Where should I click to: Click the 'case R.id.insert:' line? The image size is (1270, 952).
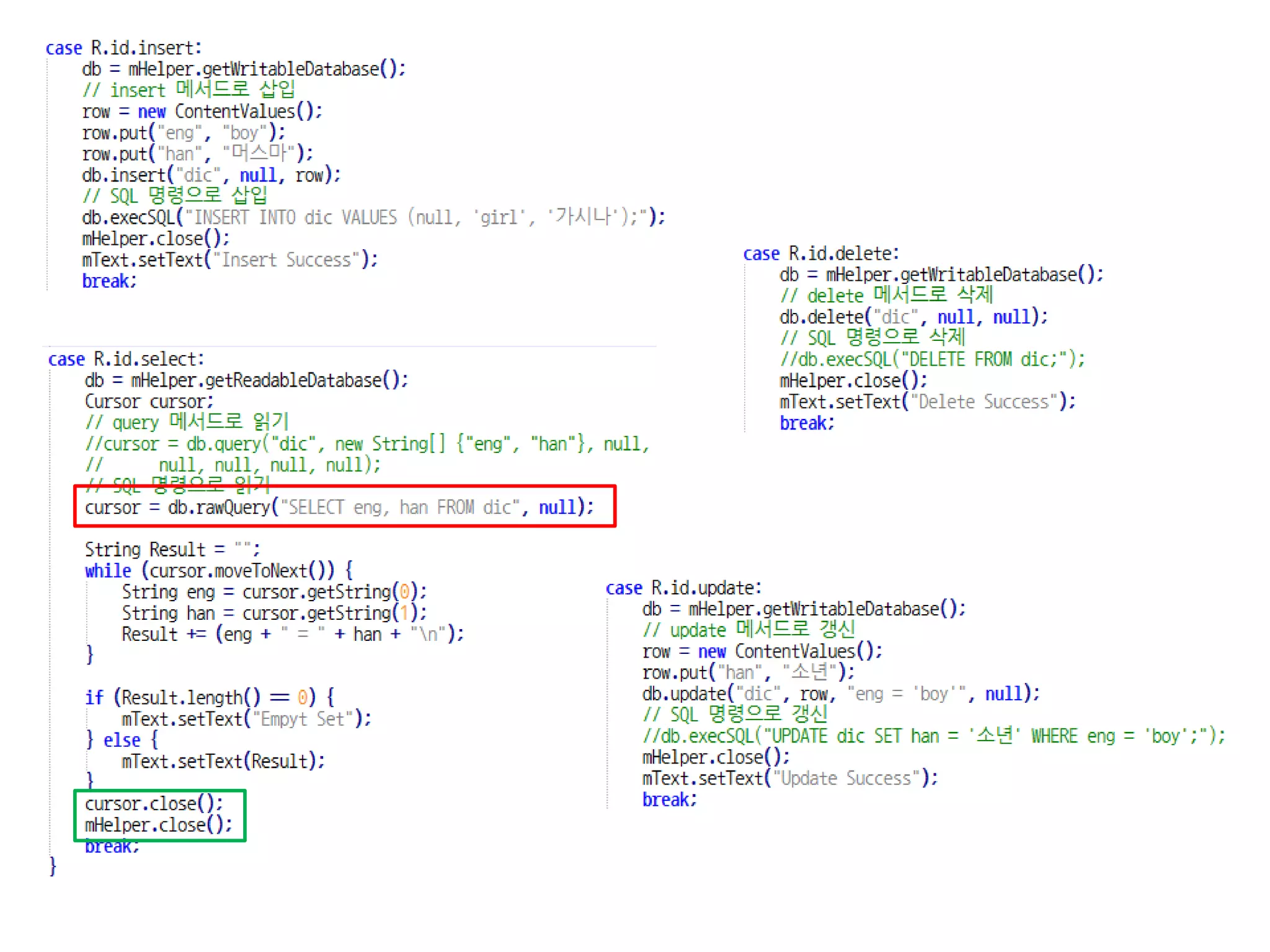[x=124, y=48]
